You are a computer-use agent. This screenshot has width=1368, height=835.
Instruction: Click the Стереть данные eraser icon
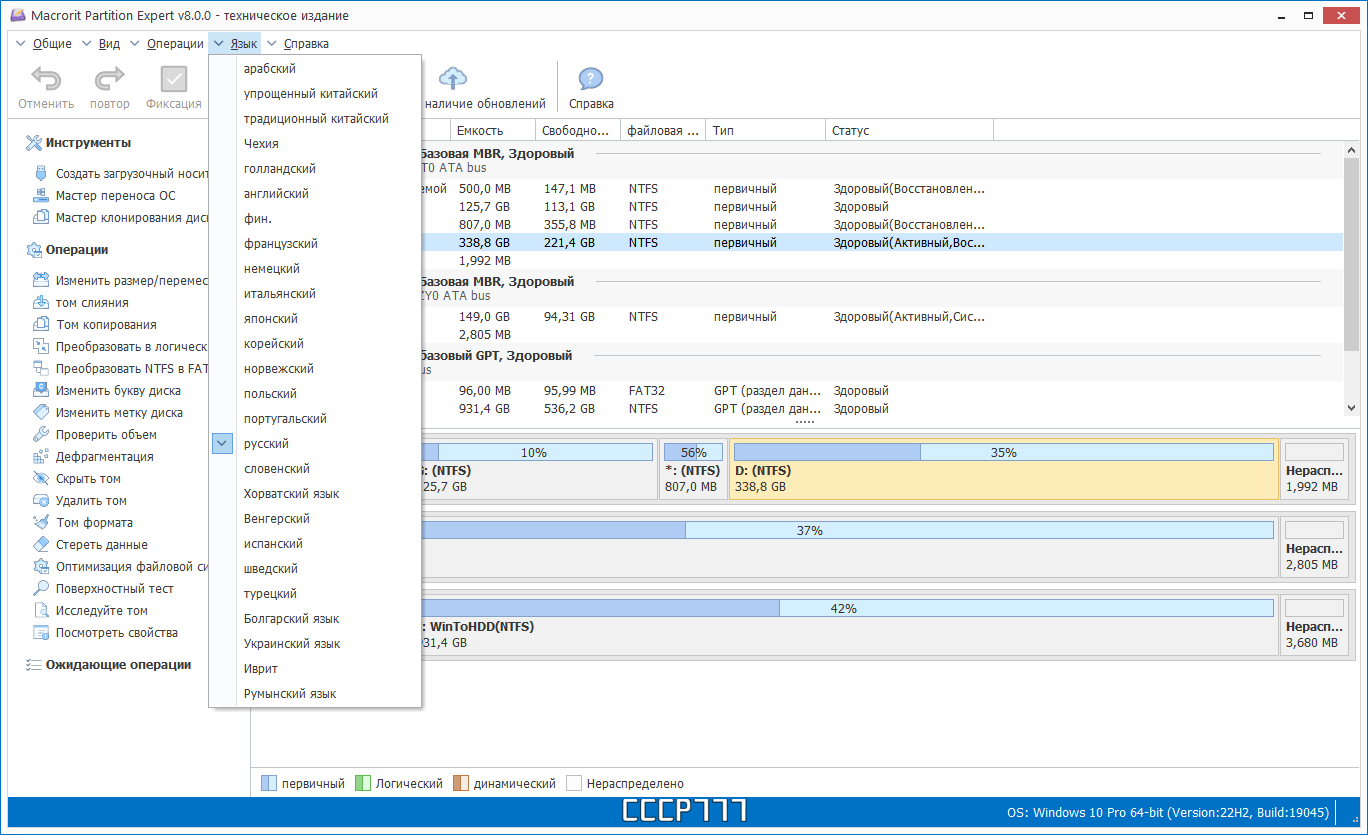[41, 545]
